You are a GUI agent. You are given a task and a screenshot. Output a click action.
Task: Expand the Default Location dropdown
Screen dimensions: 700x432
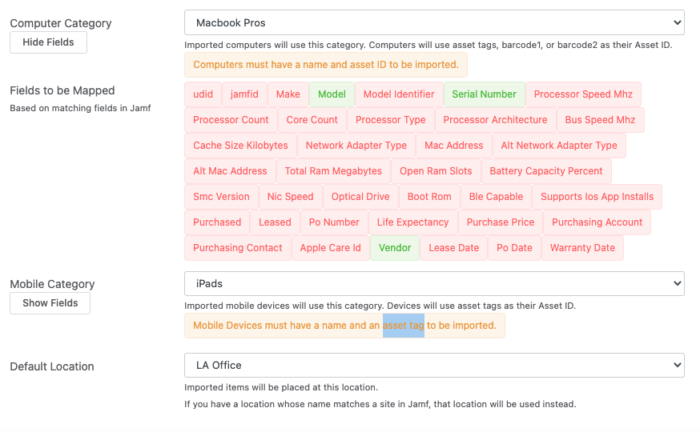(x=434, y=365)
